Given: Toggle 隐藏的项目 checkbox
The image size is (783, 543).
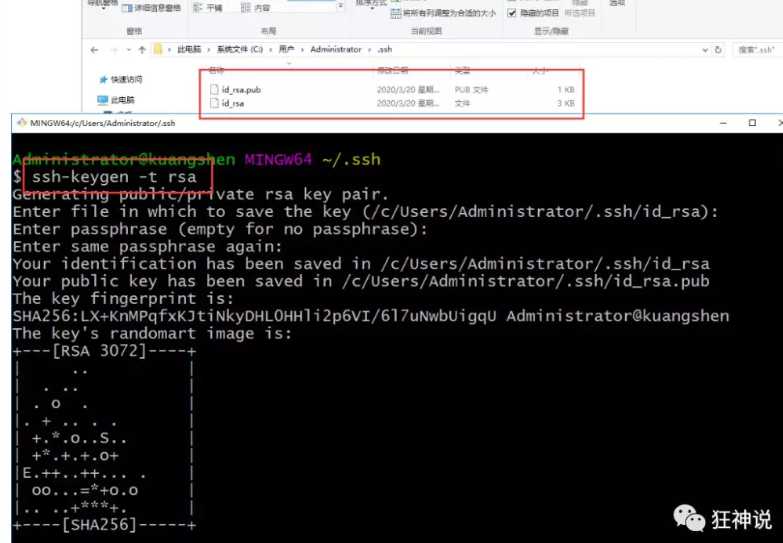Looking at the screenshot, I should (512, 13).
